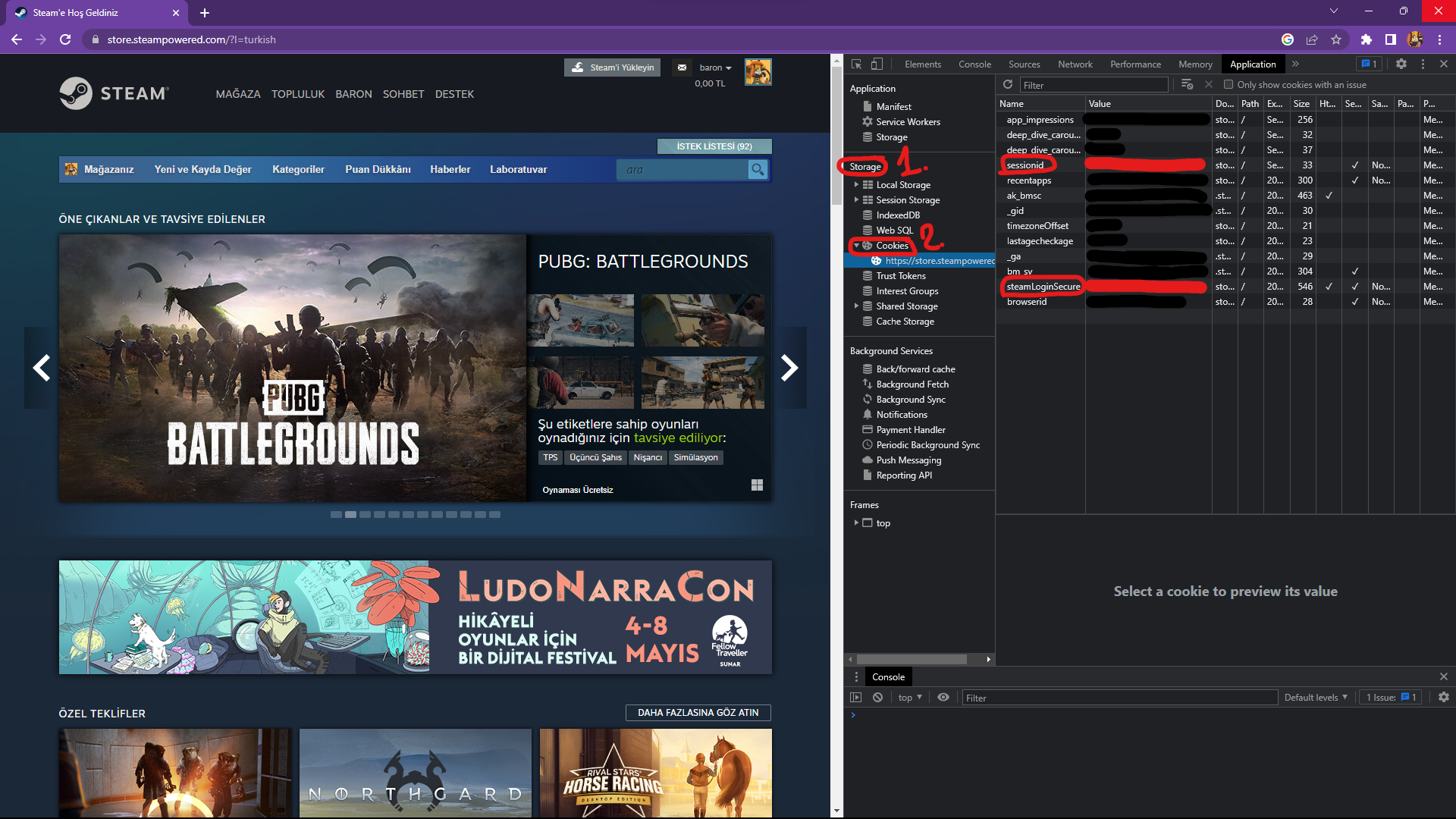The width and height of the screenshot is (1456, 819).
Task: Click the clear console icon
Action: [x=877, y=698]
